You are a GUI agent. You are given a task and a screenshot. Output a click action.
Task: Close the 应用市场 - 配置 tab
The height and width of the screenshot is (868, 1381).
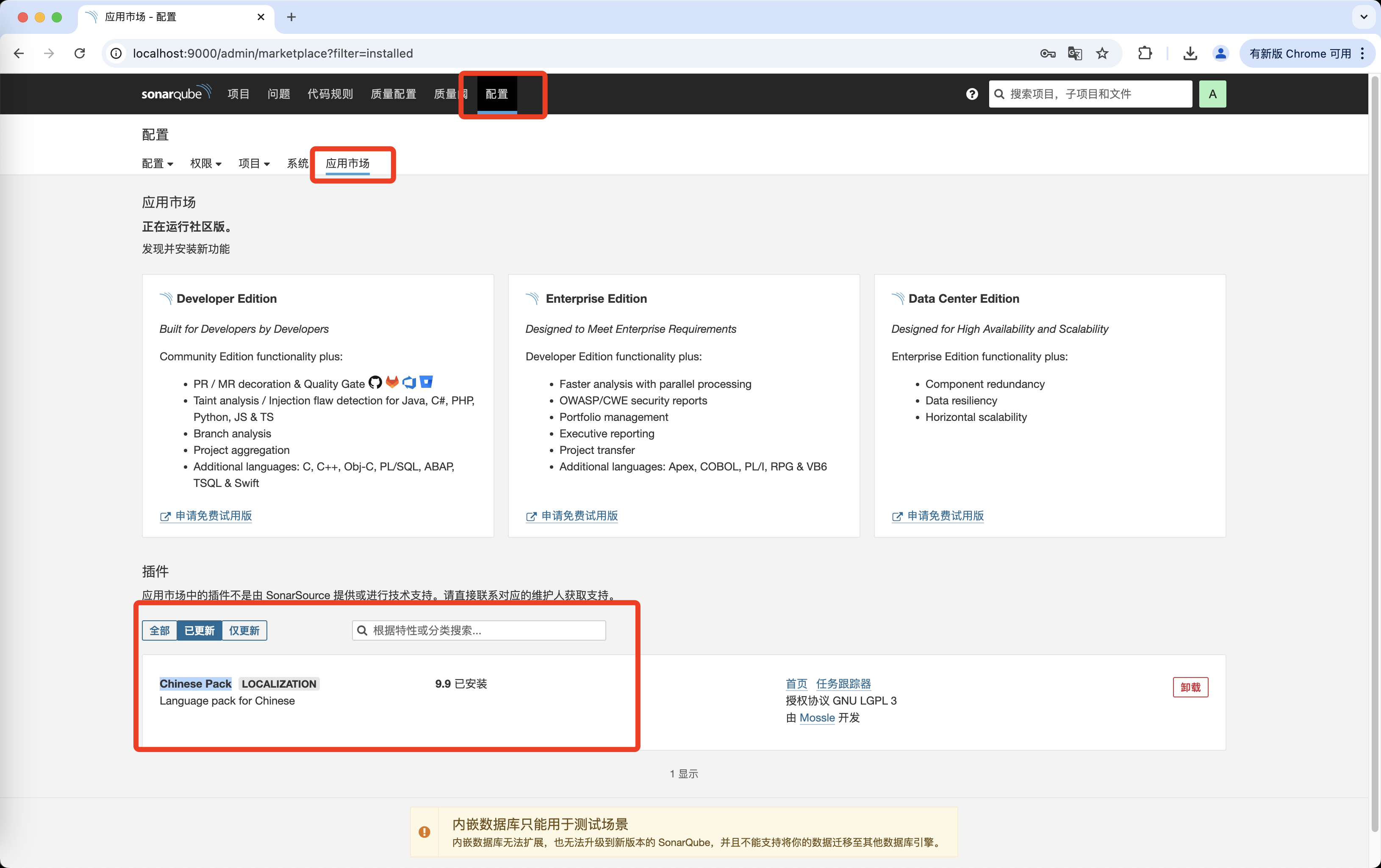coord(261,17)
